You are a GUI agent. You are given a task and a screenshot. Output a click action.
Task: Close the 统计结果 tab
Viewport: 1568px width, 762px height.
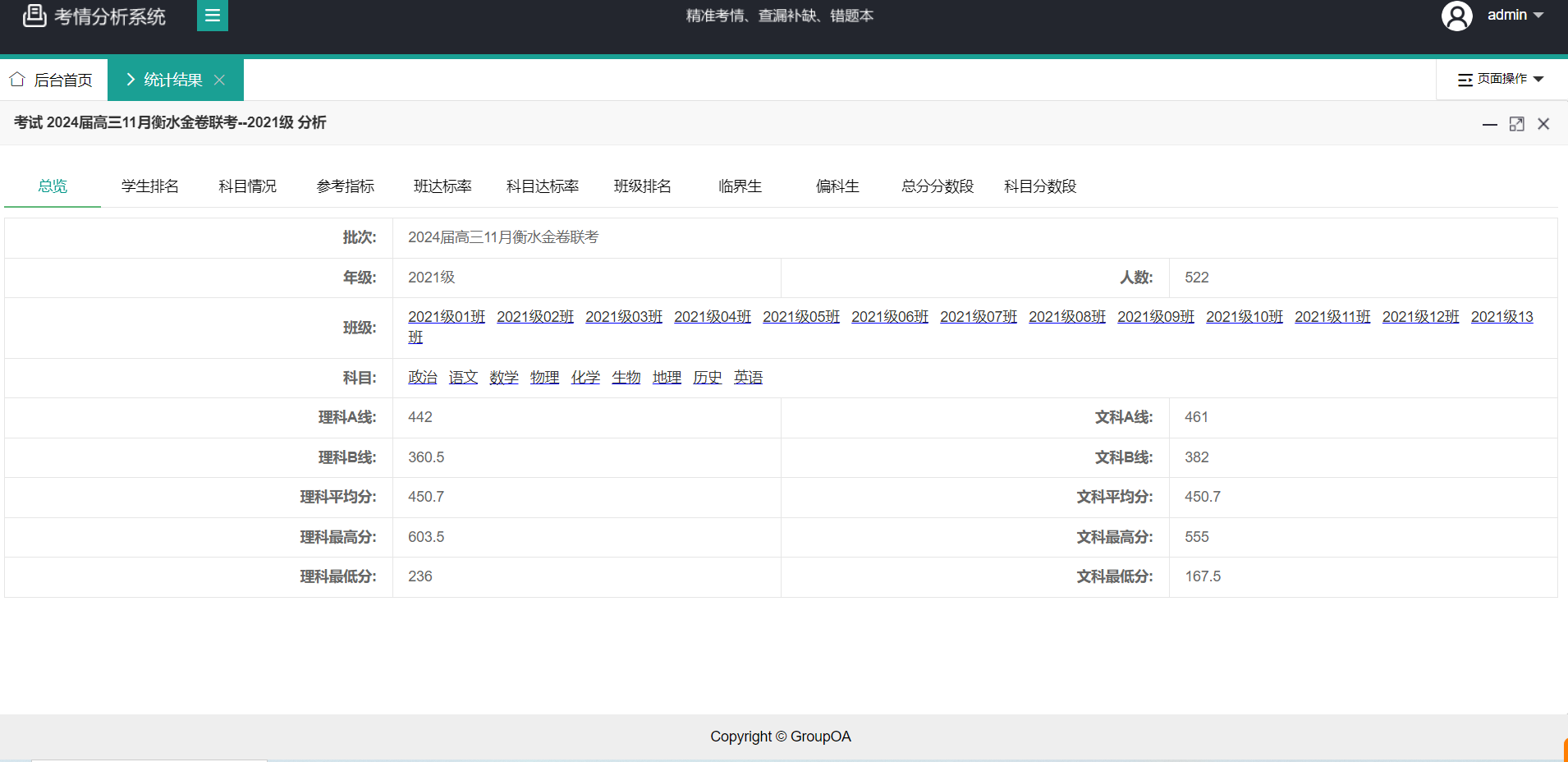[219, 80]
